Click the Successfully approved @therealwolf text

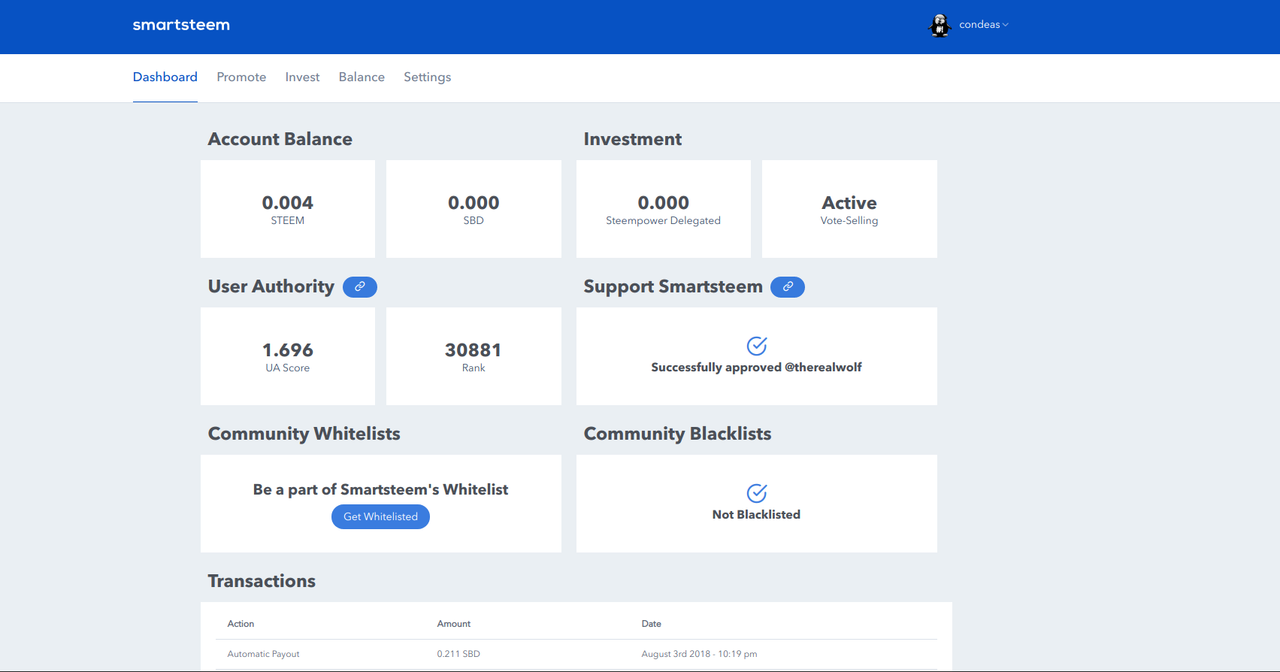click(757, 368)
